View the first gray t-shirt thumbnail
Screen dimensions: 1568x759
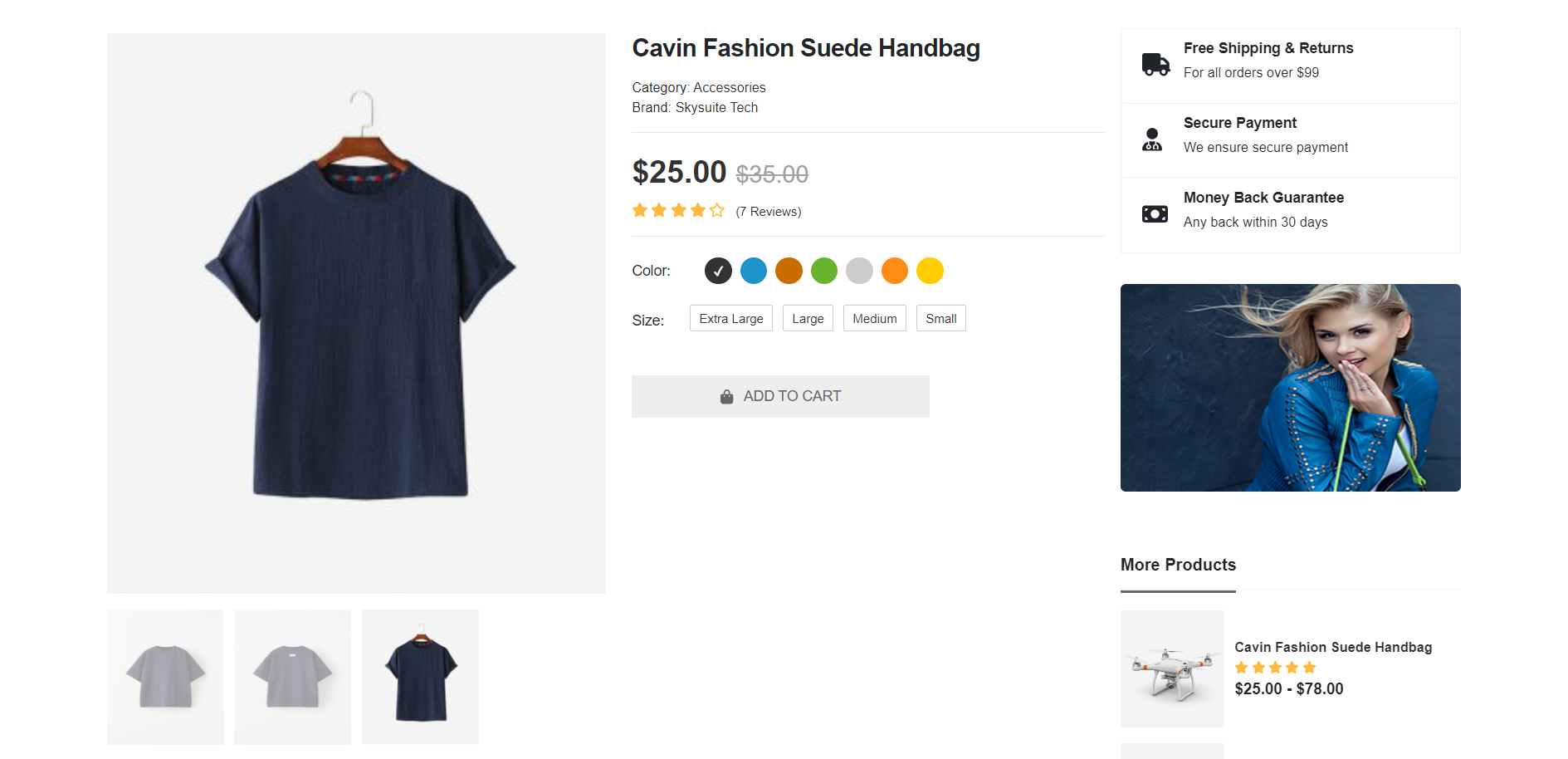coord(165,677)
